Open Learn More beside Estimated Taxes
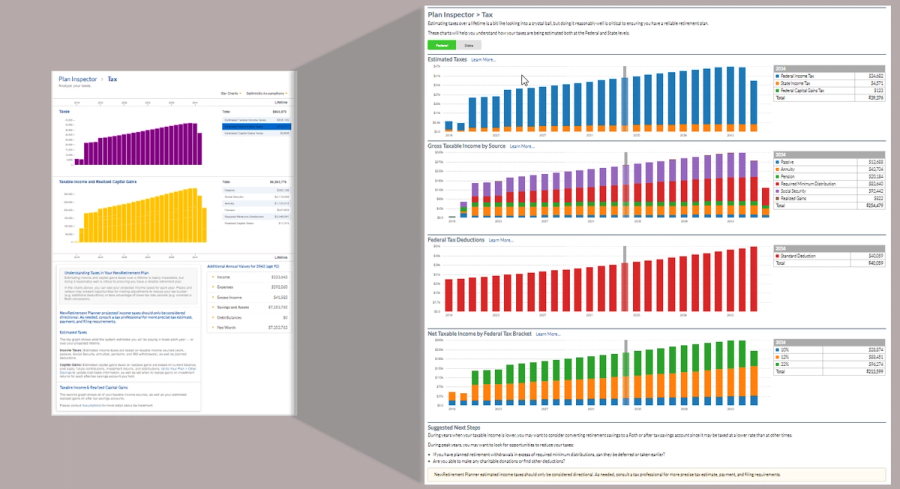Image resolution: width=900 pixels, height=489 pixels. click(x=483, y=60)
